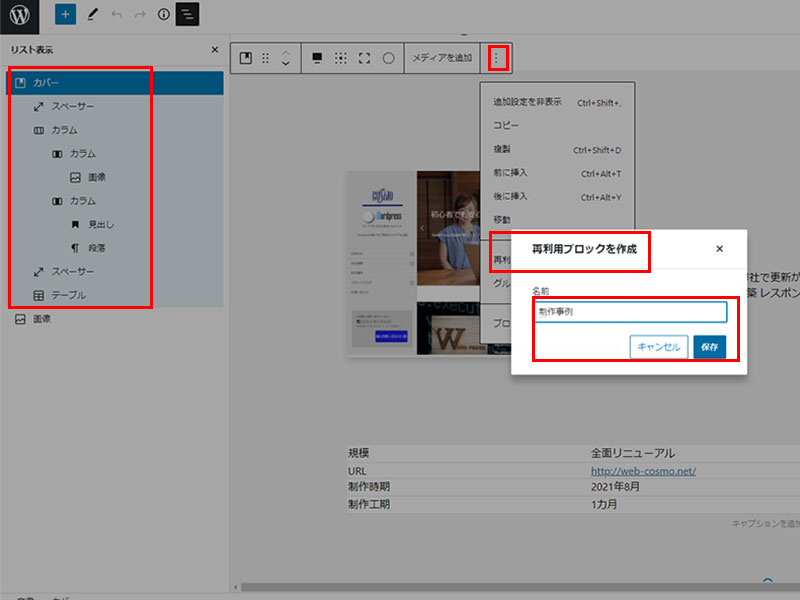The height and width of the screenshot is (600, 800).
Task: Open the content position grid icon
Action: point(341,58)
